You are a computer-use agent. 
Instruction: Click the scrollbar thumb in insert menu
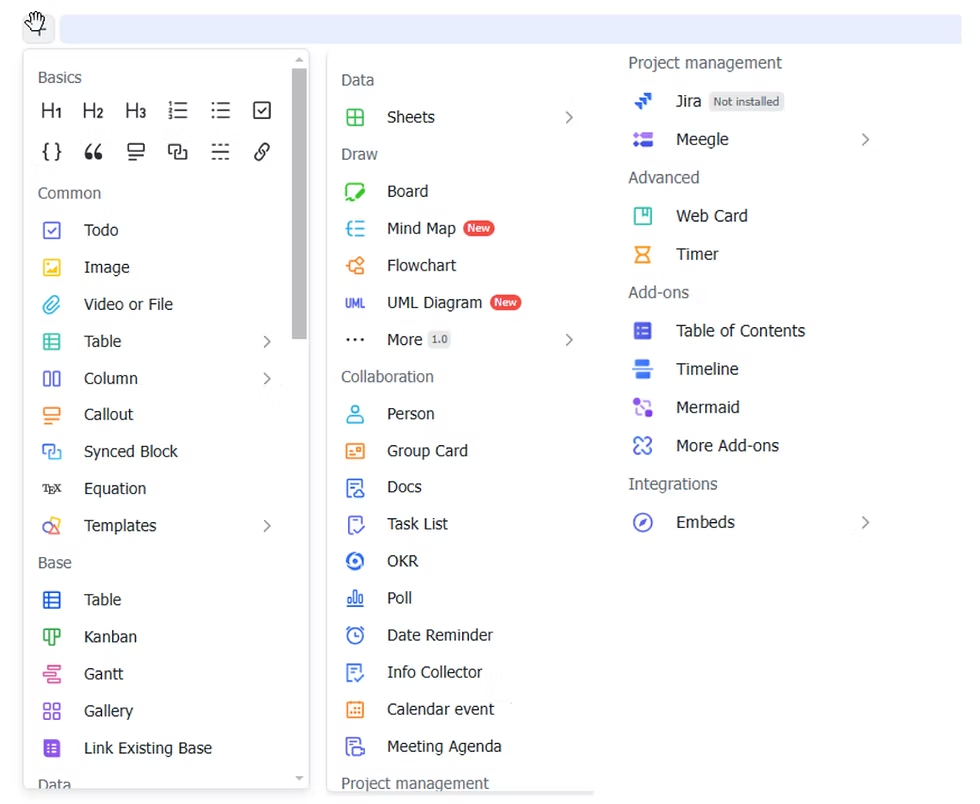click(299, 203)
